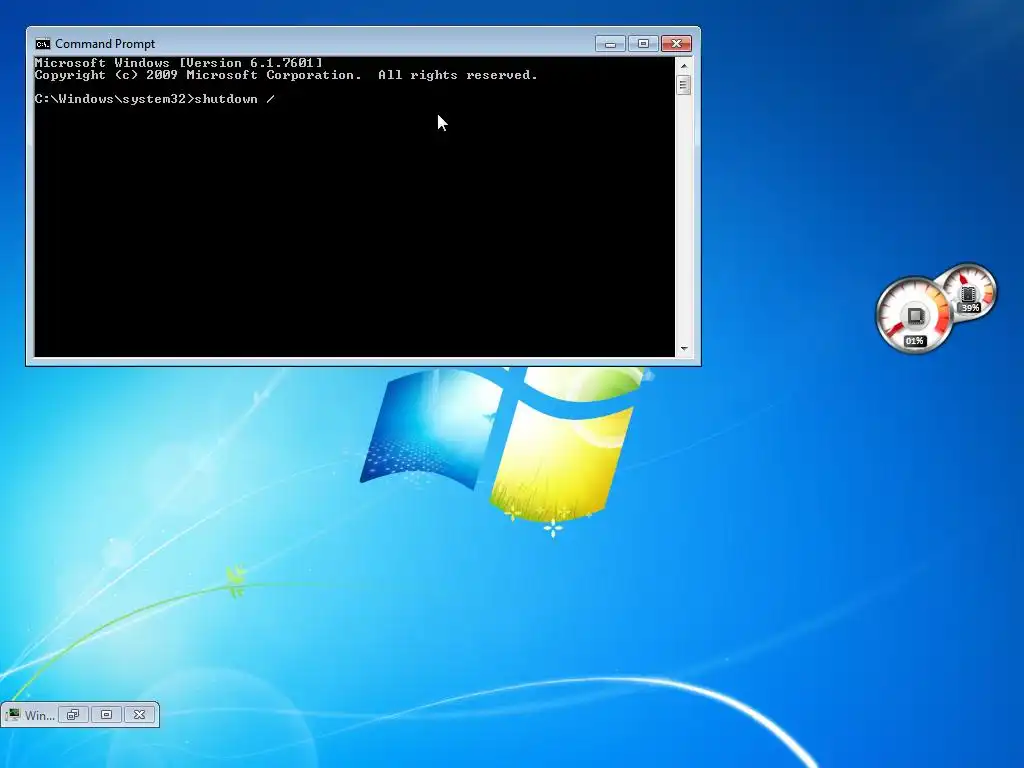This screenshot has height=768, width=1024.
Task: Open the Command Prompt system menu icon
Action: [x=42, y=44]
